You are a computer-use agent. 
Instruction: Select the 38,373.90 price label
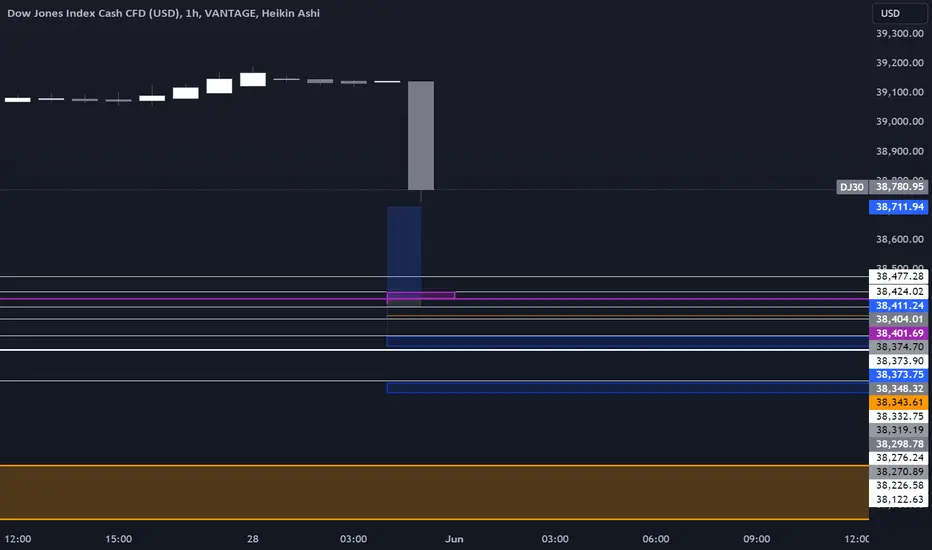click(x=899, y=361)
